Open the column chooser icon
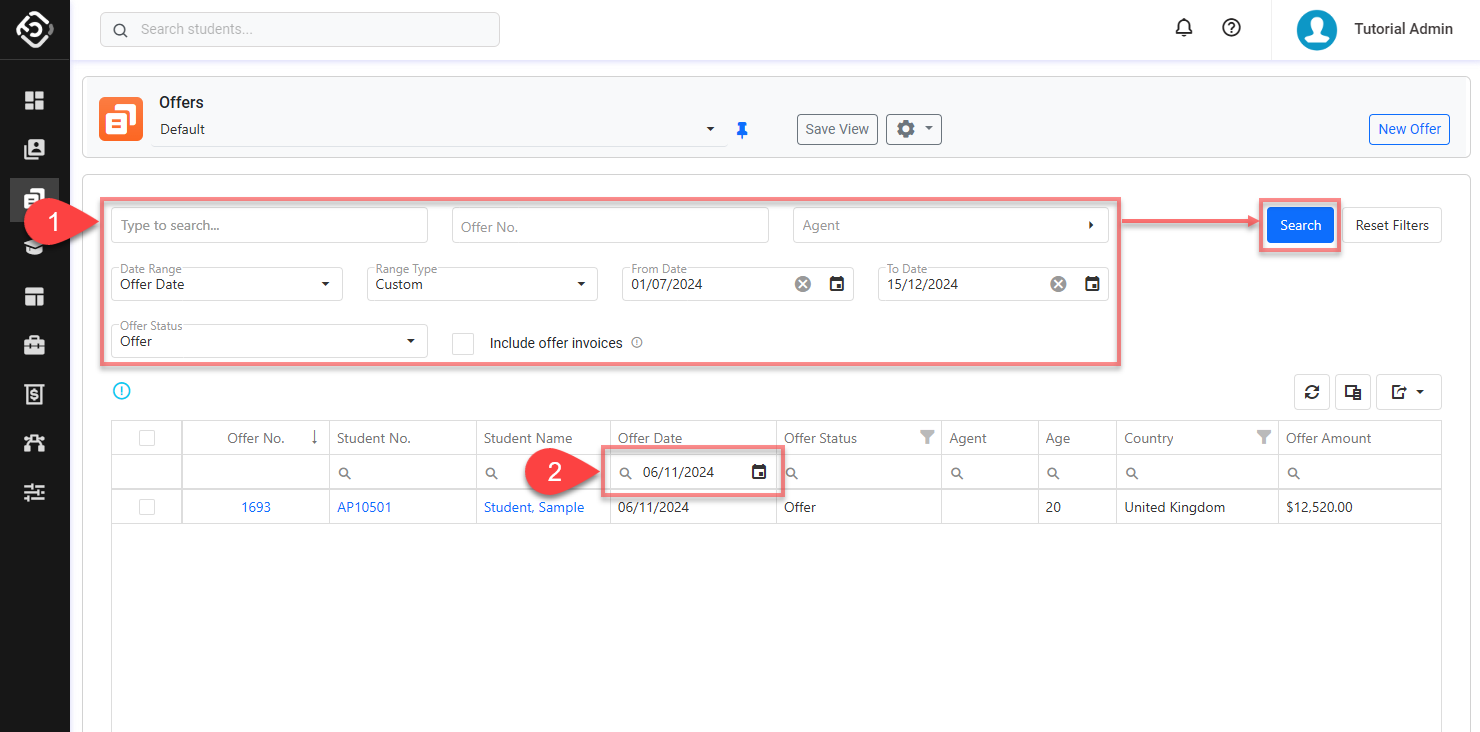 click(1353, 393)
